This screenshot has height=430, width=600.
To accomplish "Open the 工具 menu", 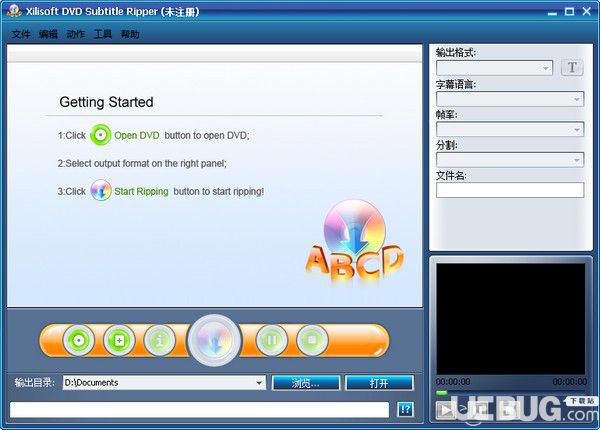I will (103, 34).
